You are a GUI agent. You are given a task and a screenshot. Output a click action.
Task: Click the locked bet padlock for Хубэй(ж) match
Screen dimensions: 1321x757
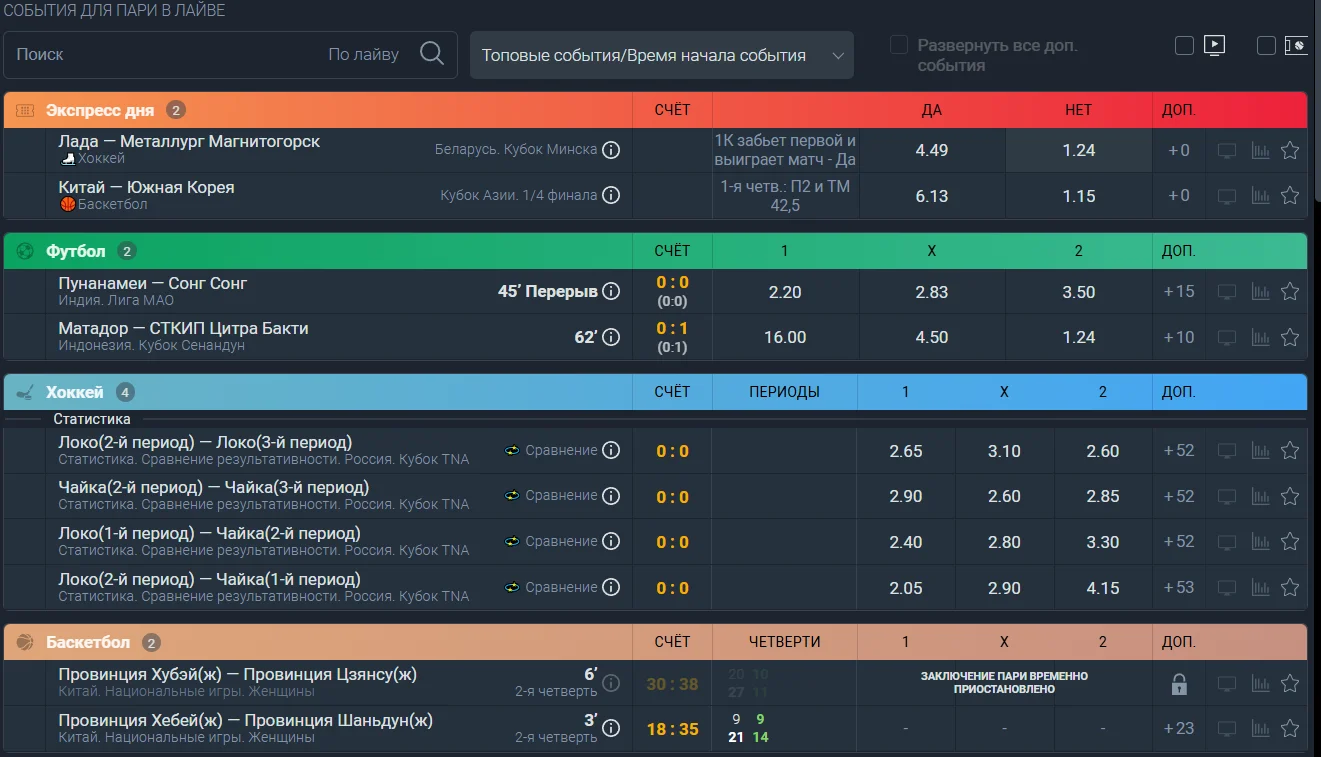click(x=1179, y=685)
